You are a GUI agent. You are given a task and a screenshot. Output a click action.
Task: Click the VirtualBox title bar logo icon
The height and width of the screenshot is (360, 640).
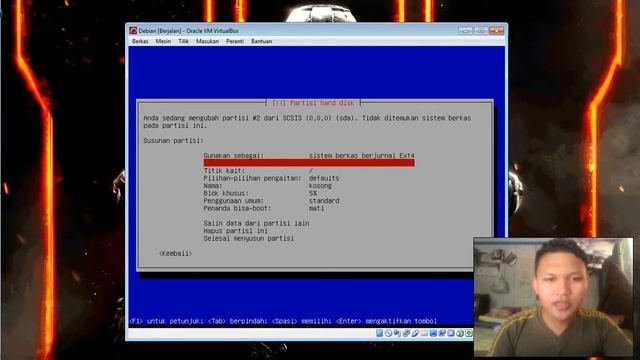(133, 31)
